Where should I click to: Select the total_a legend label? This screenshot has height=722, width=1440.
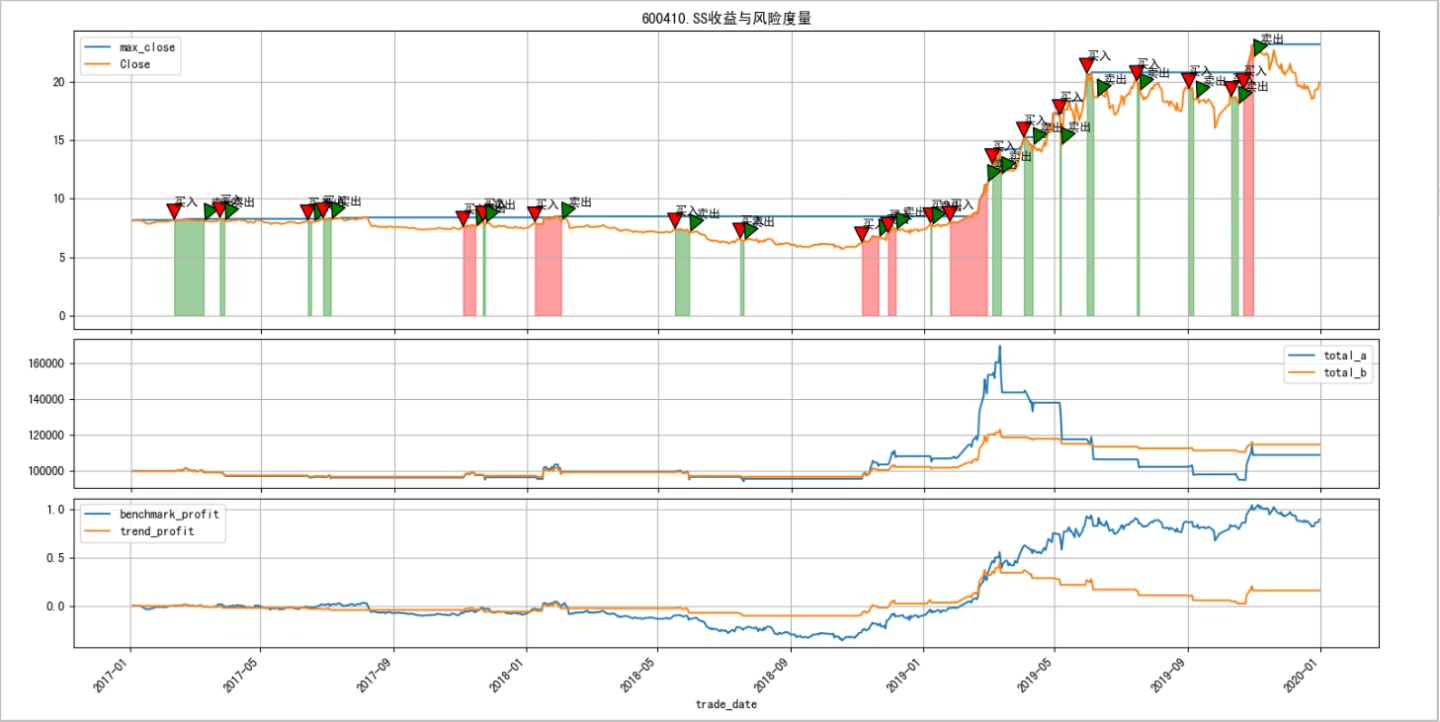coord(1346,356)
